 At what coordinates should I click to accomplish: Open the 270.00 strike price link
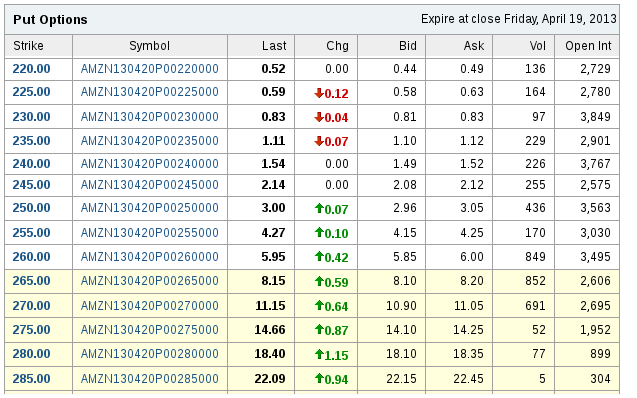[x=31, y=305]
